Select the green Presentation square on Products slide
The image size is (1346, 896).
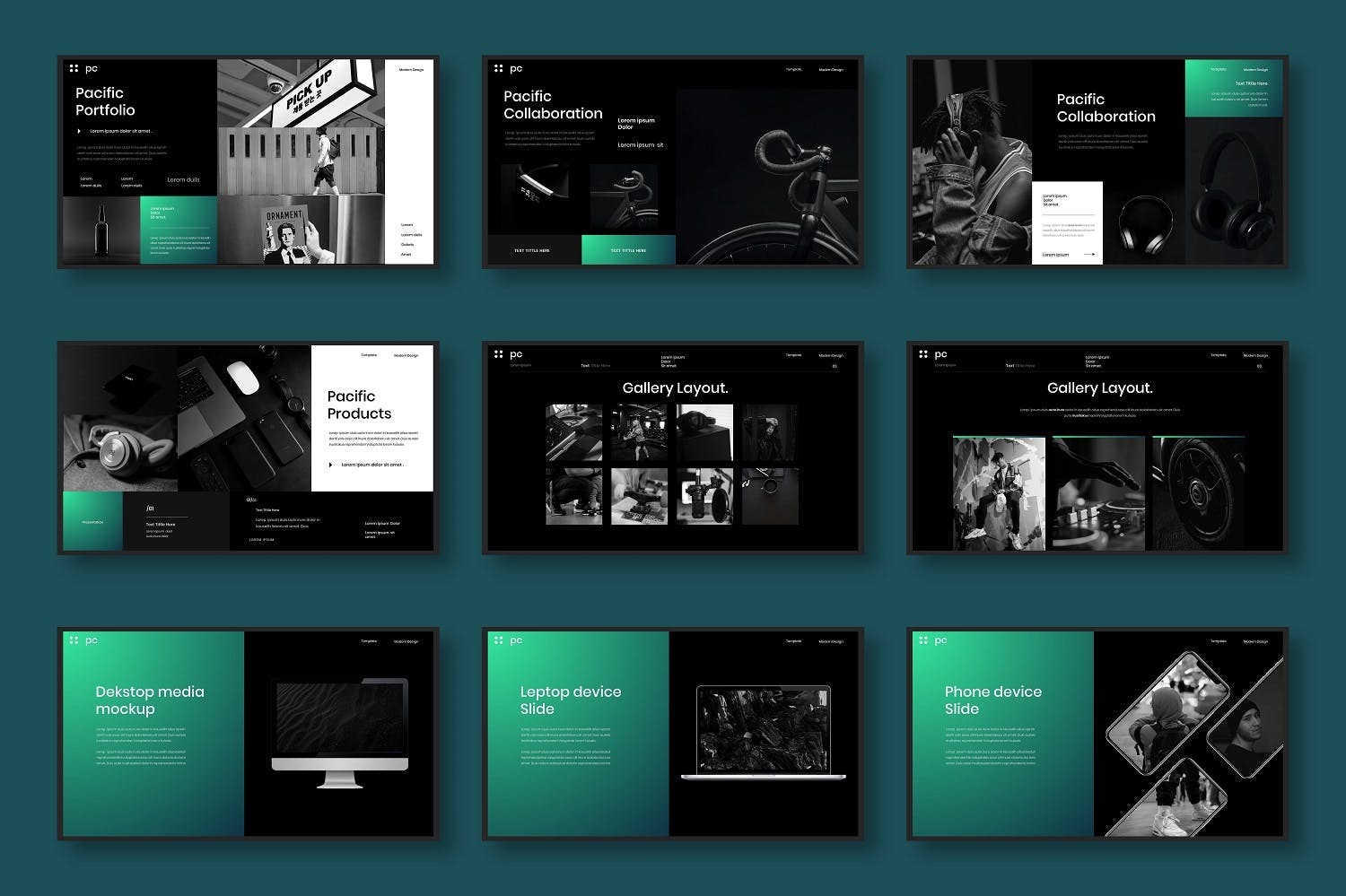pyautogui.click(x=92, y=521)
